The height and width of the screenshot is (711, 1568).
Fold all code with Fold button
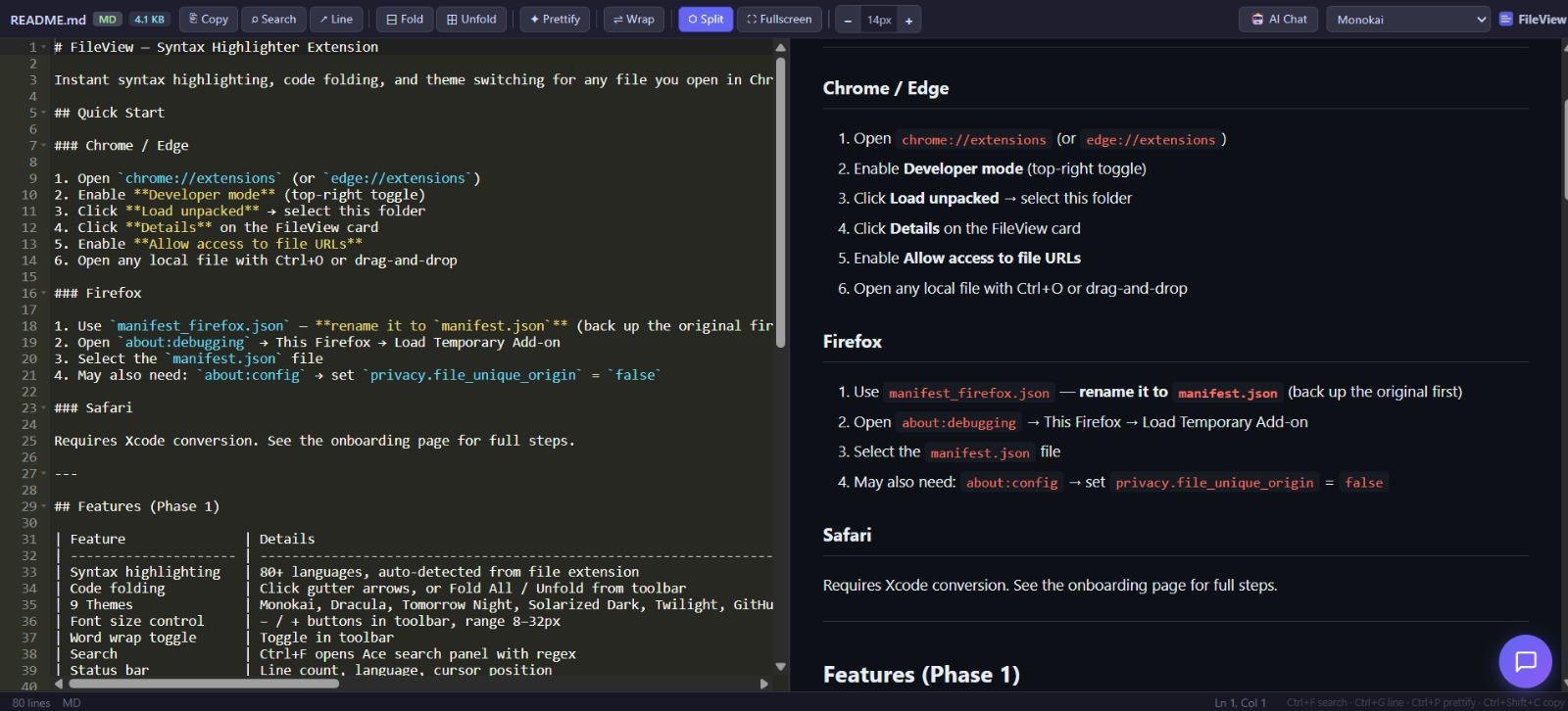[x=405, y=19]
